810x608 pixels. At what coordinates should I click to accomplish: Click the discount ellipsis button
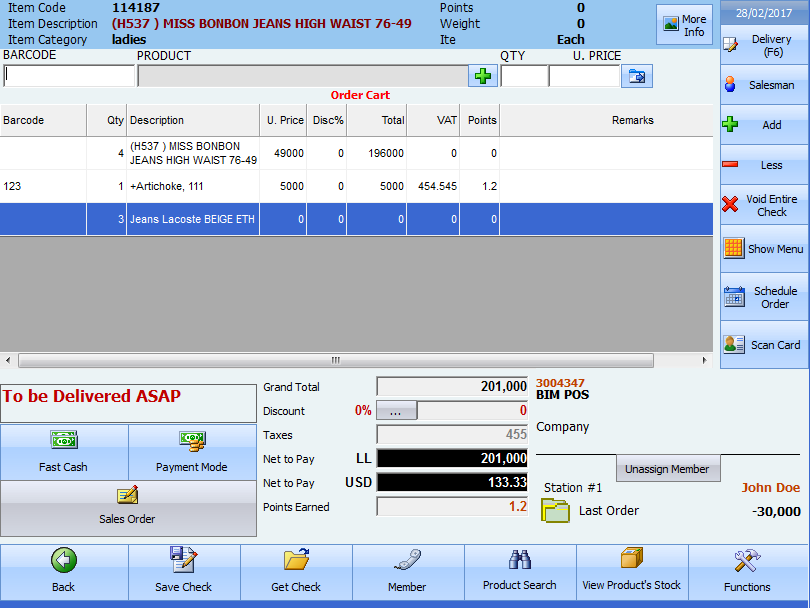396,411
